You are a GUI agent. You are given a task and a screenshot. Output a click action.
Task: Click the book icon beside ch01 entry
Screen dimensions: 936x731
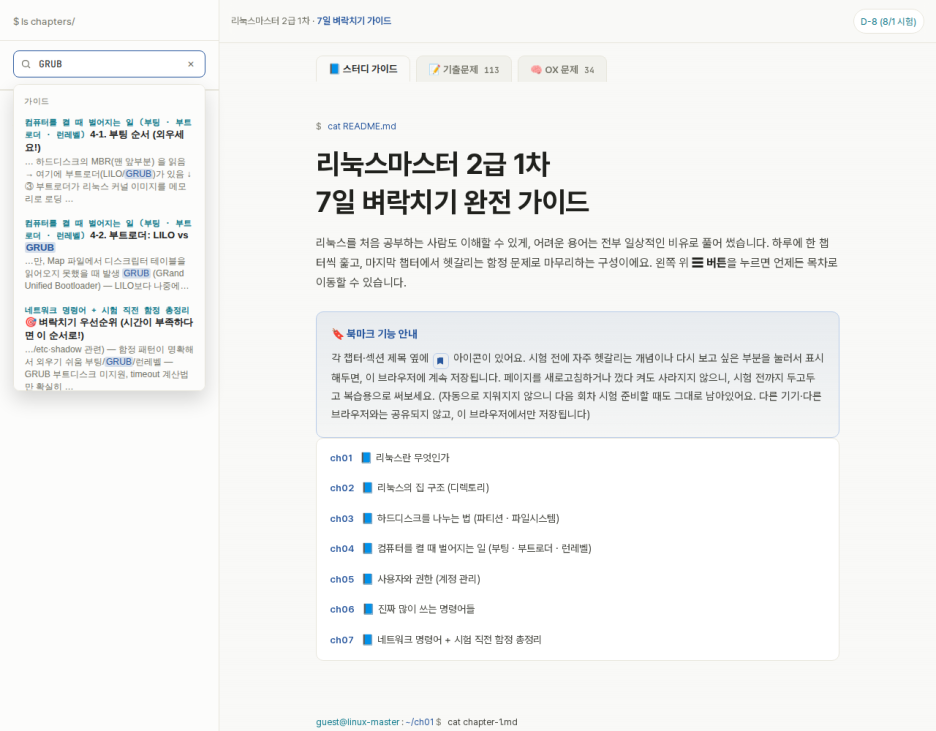tap(366, 458)
